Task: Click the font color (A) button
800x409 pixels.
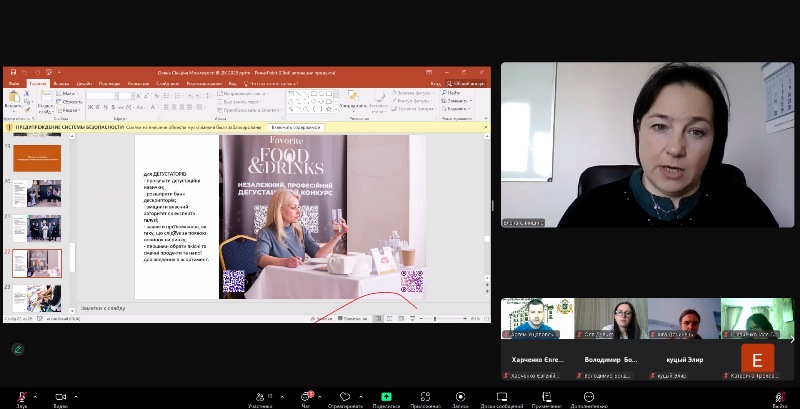Action: click(x=153, y=107)
